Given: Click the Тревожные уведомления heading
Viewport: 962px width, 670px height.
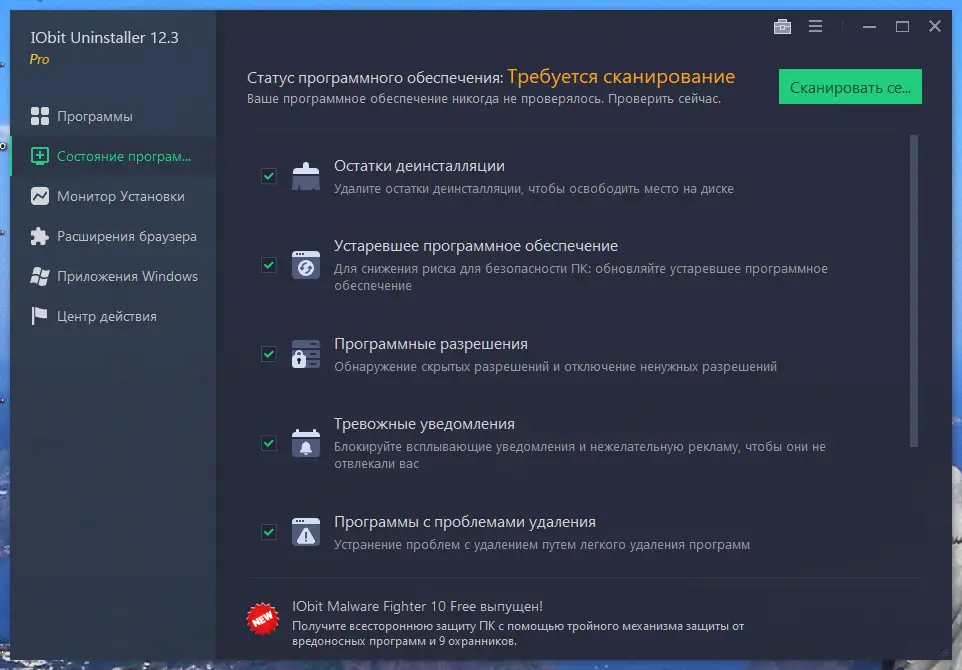Looking at the screenshot, I should pos(425,424).
